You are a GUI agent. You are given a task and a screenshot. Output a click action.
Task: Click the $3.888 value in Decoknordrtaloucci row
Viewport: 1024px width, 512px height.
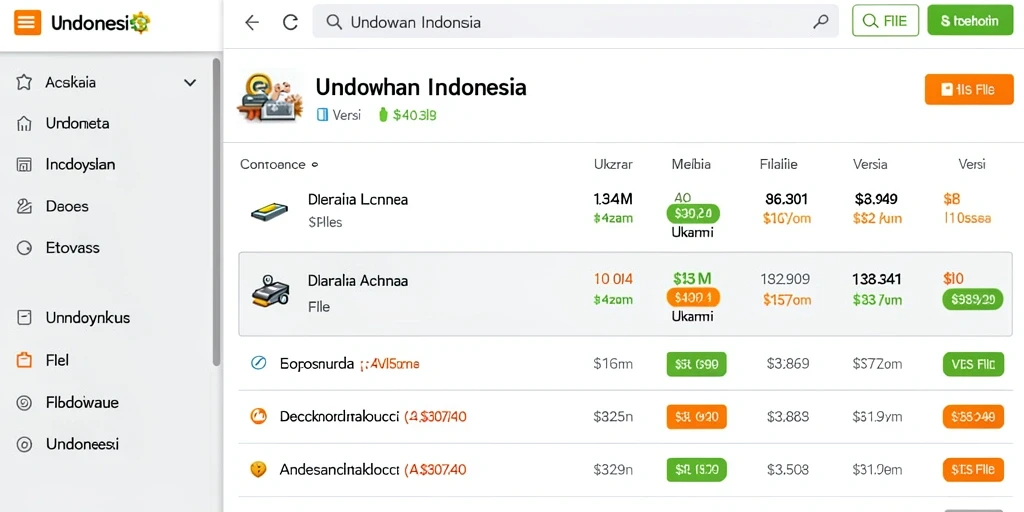tap(788, 416)
